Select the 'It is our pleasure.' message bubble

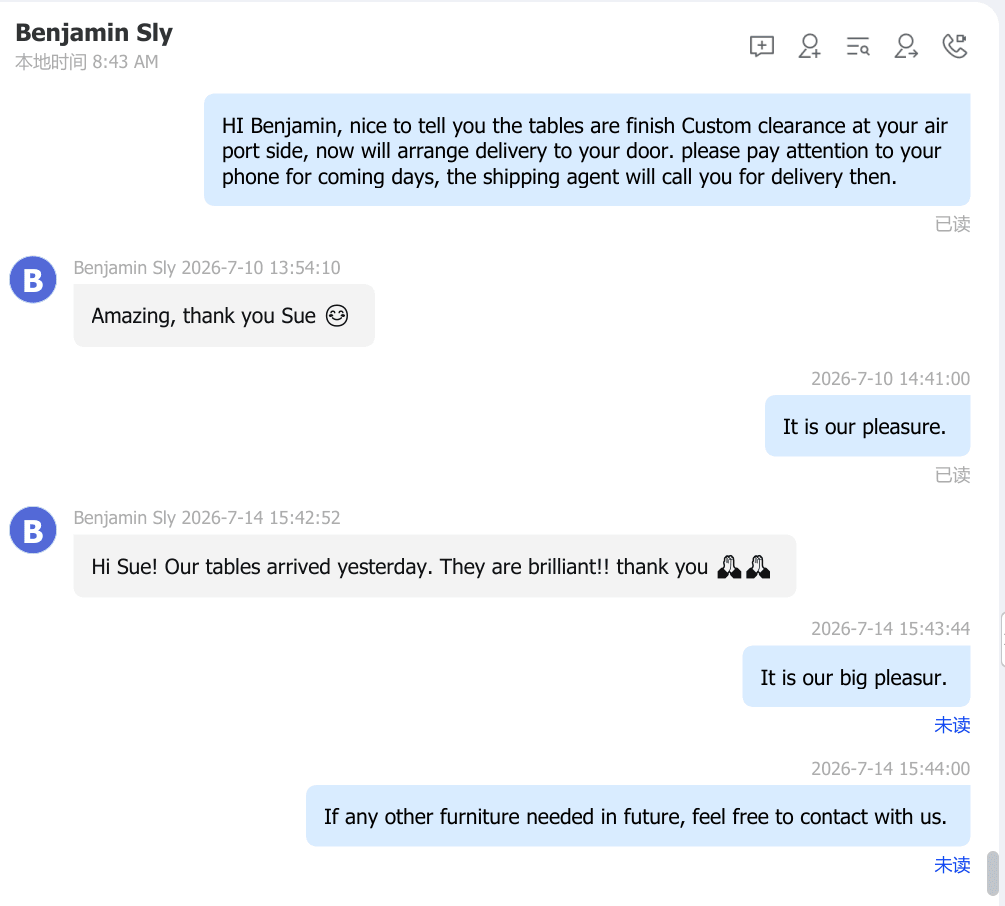click(x=867, y=426)
